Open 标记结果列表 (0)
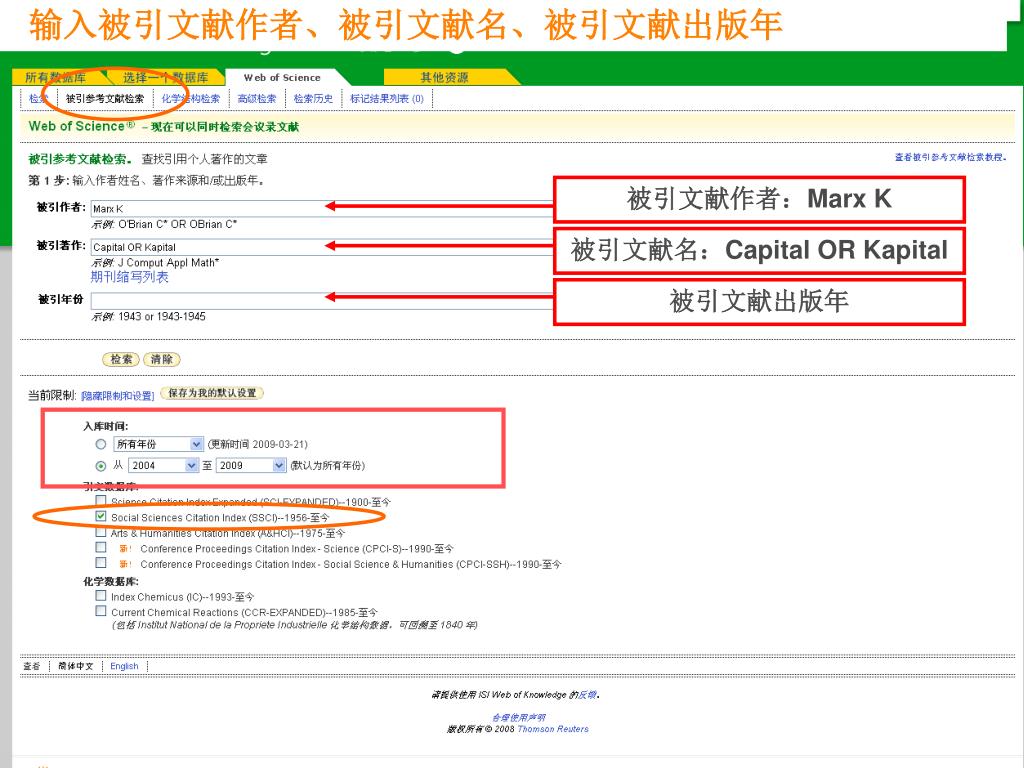Viewport: 1024px width, 768px height. 387,99
